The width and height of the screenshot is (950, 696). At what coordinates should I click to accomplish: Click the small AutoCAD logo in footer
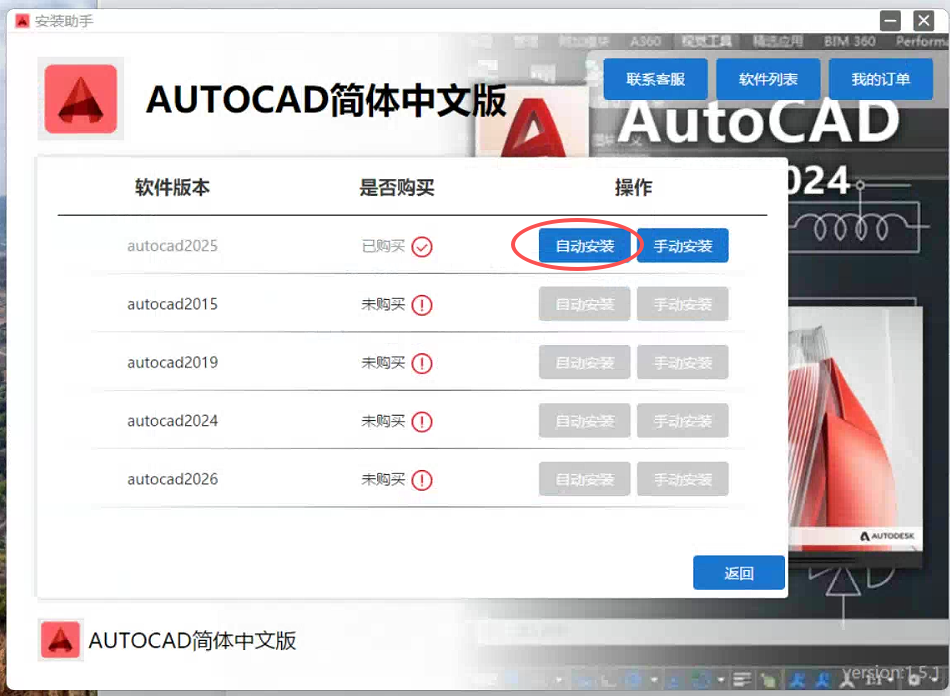60,640
